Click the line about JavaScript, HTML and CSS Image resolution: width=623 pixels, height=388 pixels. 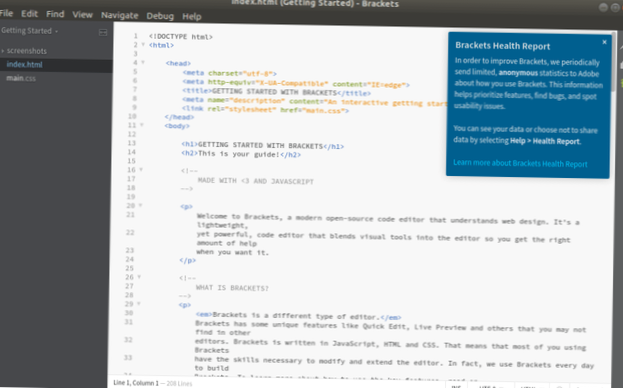coord(390,344)
